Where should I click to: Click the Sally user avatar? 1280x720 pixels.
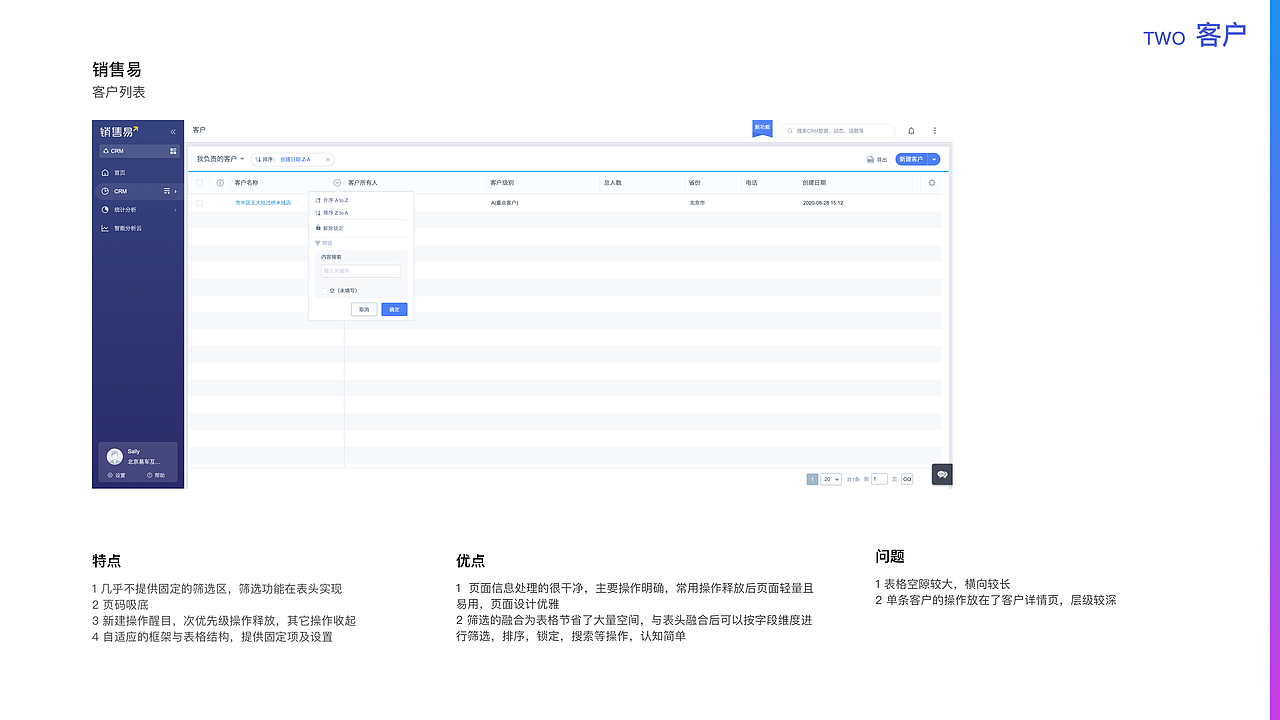[115, 456]
